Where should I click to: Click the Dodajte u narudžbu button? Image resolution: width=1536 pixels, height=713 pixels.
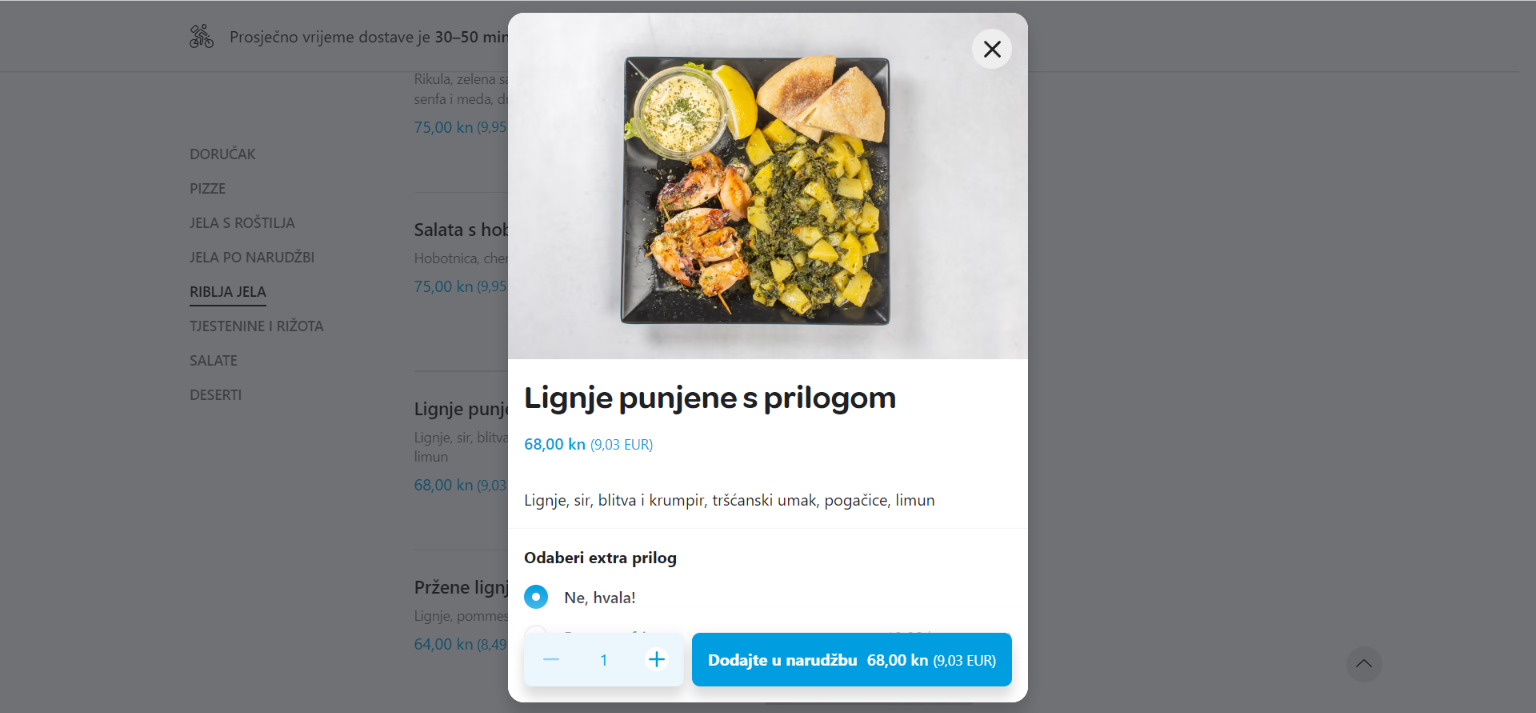point(852,660)
